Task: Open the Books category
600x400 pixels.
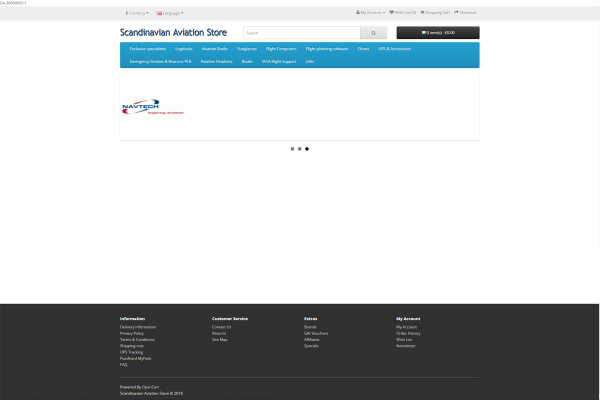Action: click(x=247, y=61)
